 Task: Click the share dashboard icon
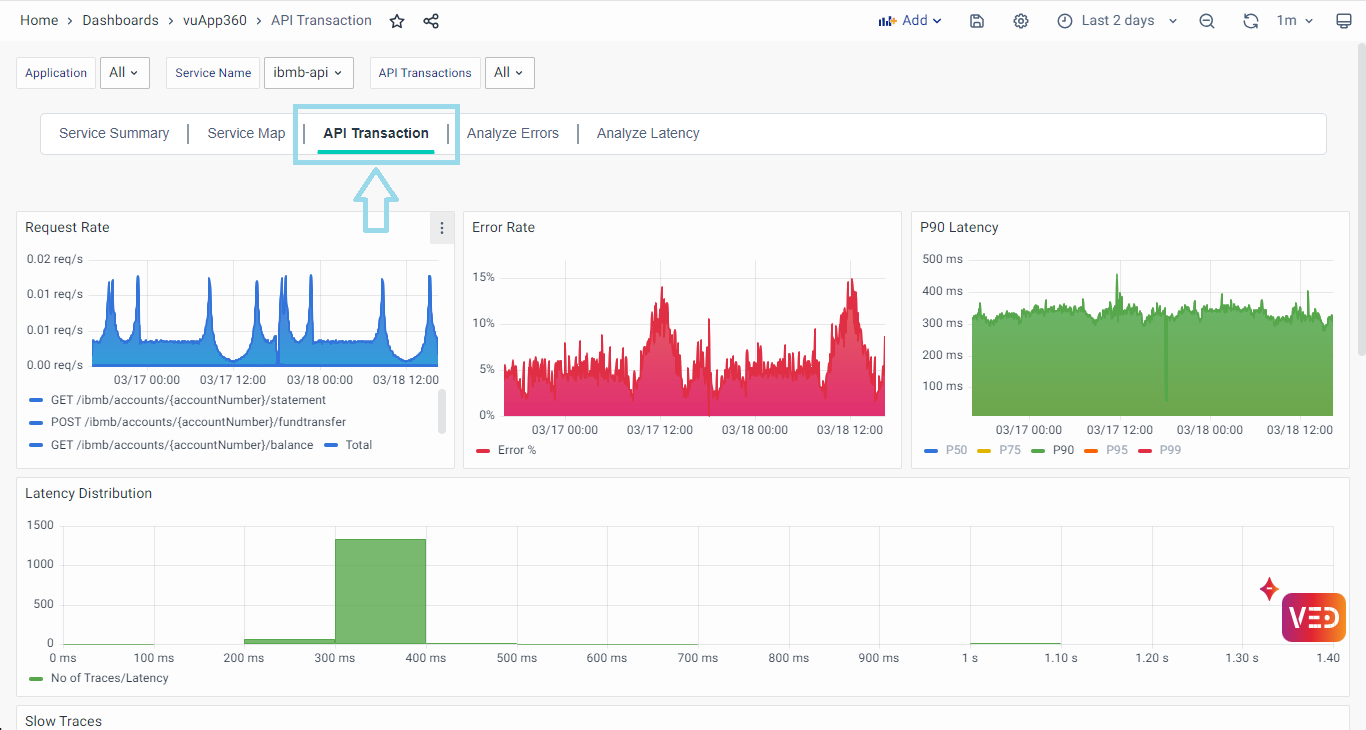(x=431, y=21)
